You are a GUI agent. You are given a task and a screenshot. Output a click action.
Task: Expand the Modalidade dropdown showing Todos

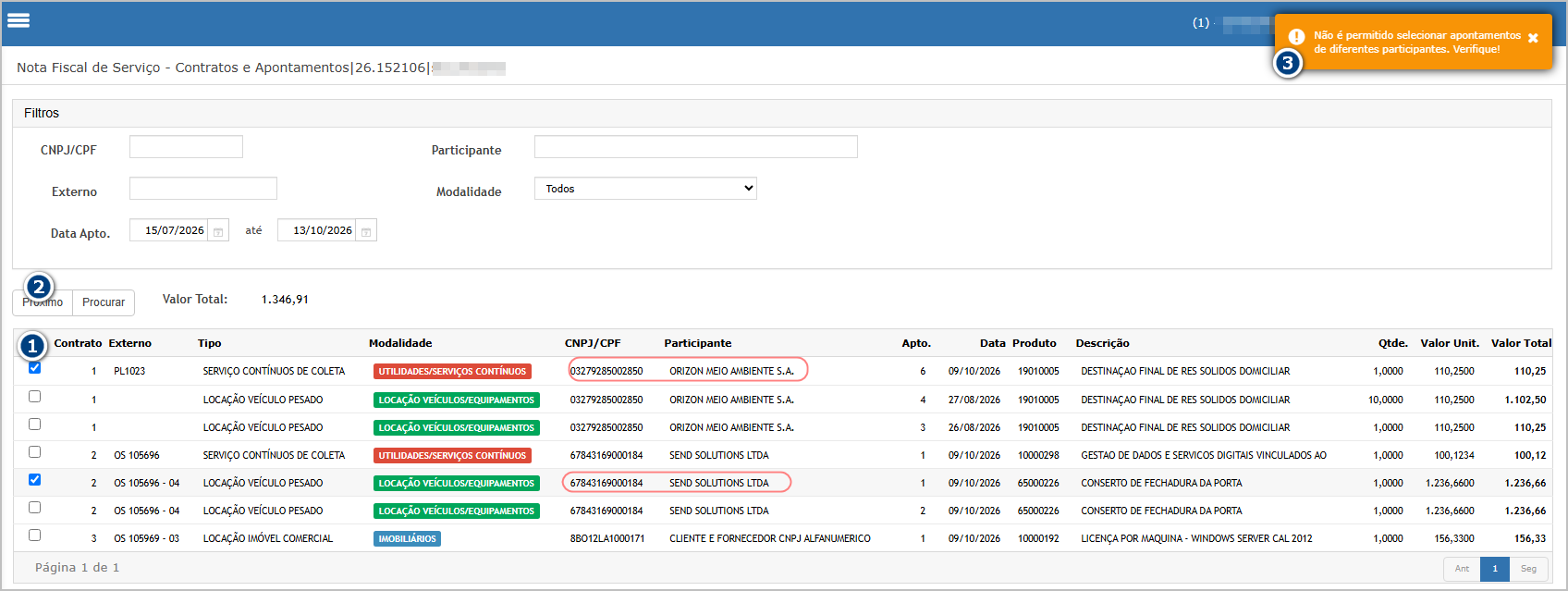point(645,189)
